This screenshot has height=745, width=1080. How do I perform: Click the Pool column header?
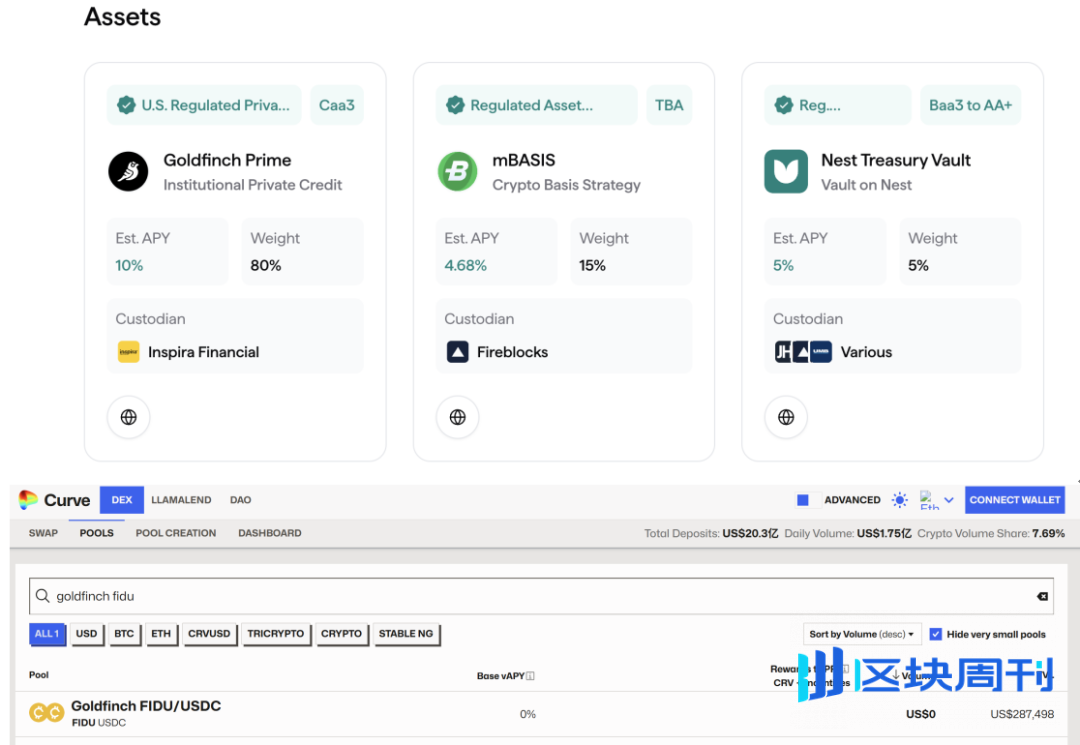click(x=39, y=675)
